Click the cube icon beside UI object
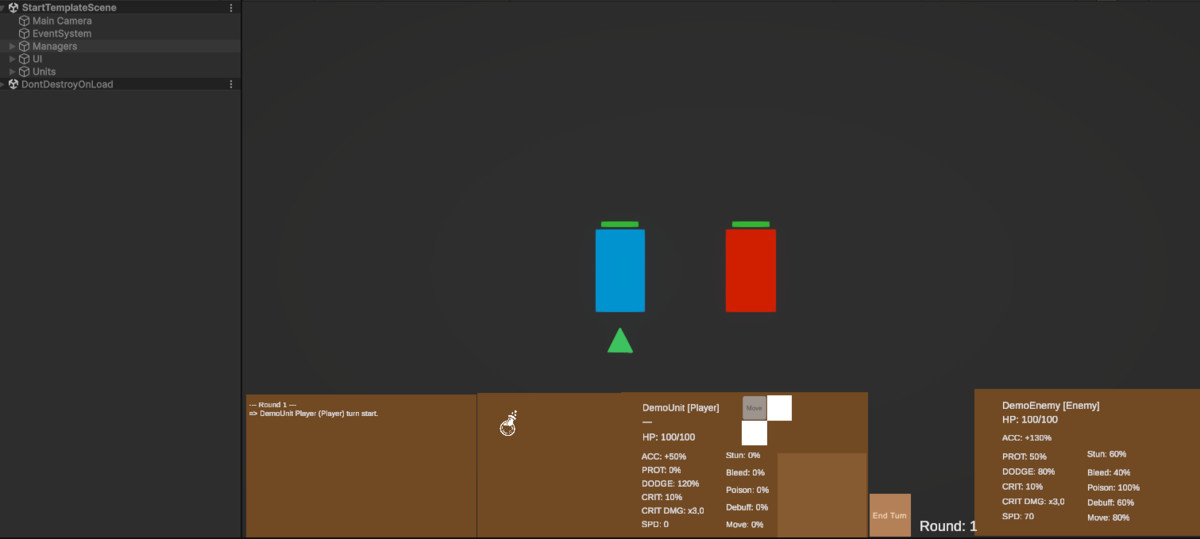Screen dimensions: 1200x539 click(24, 59)
